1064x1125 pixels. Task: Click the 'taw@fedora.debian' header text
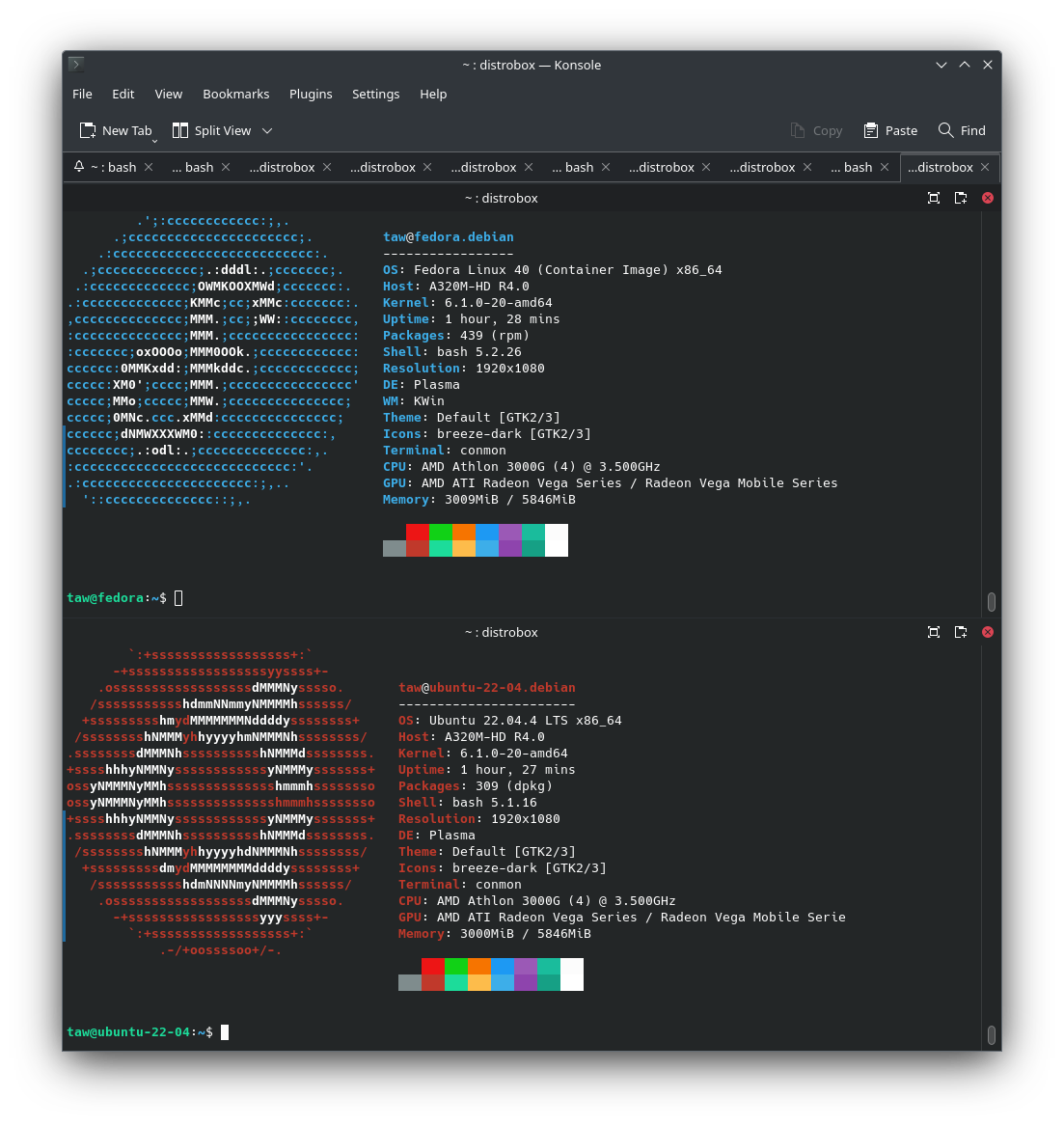[449, 236]
